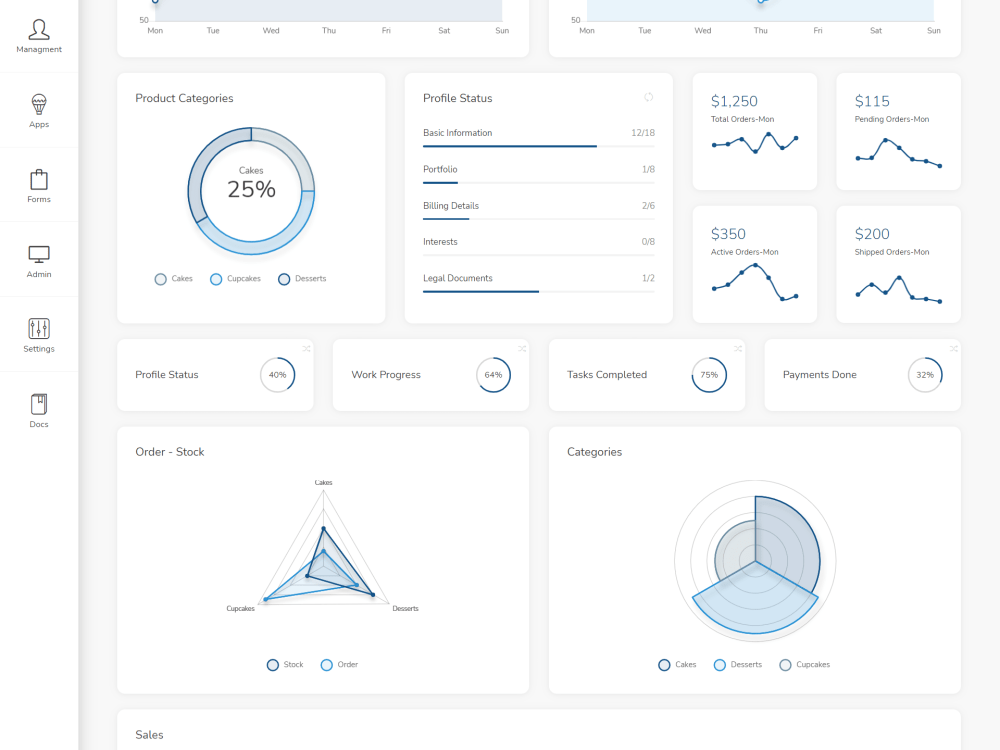1000x750 pixels.
Task: Click the Interests empty progress bar
Action: [x=539, y=255]
